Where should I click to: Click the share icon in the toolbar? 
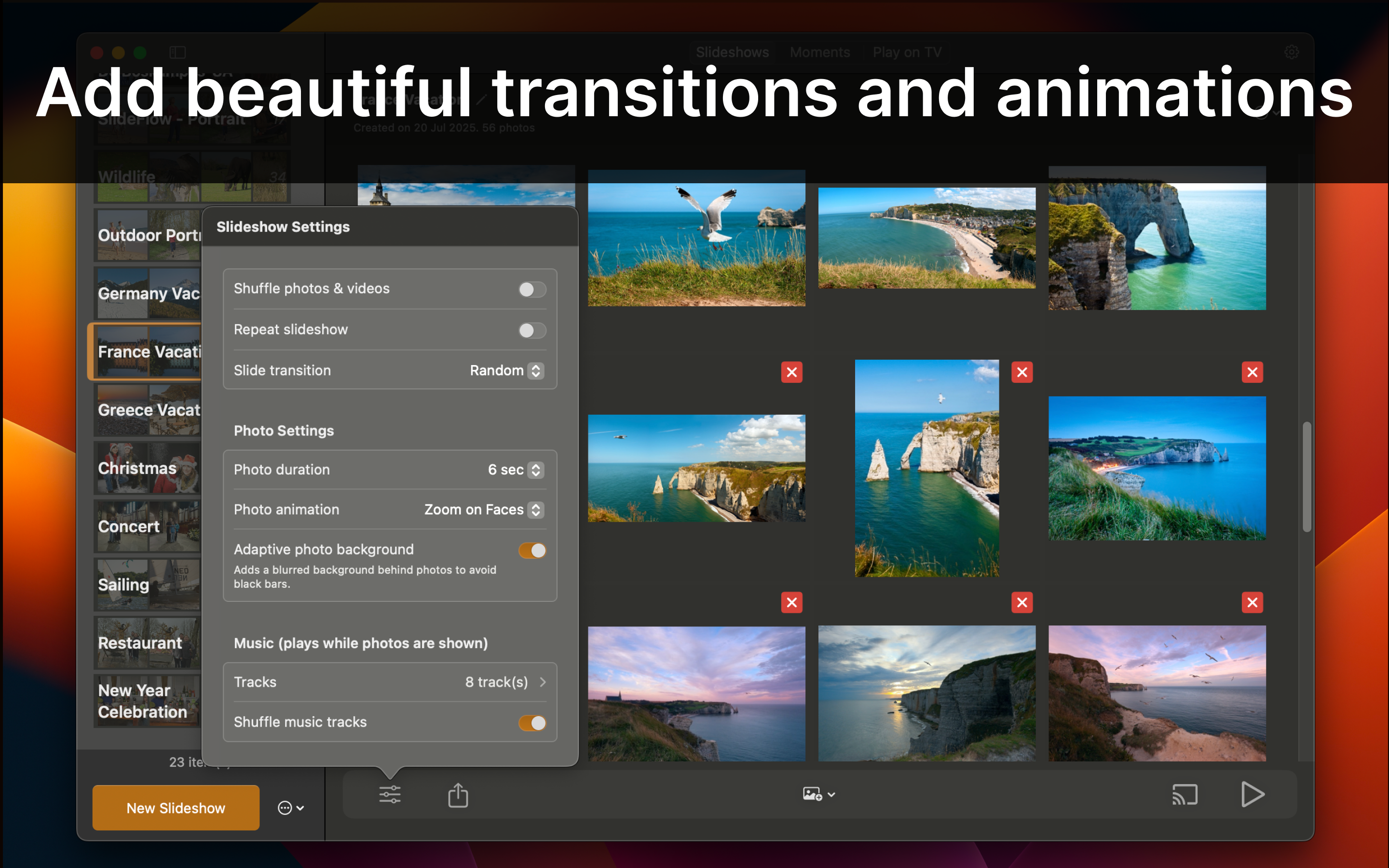457,795
